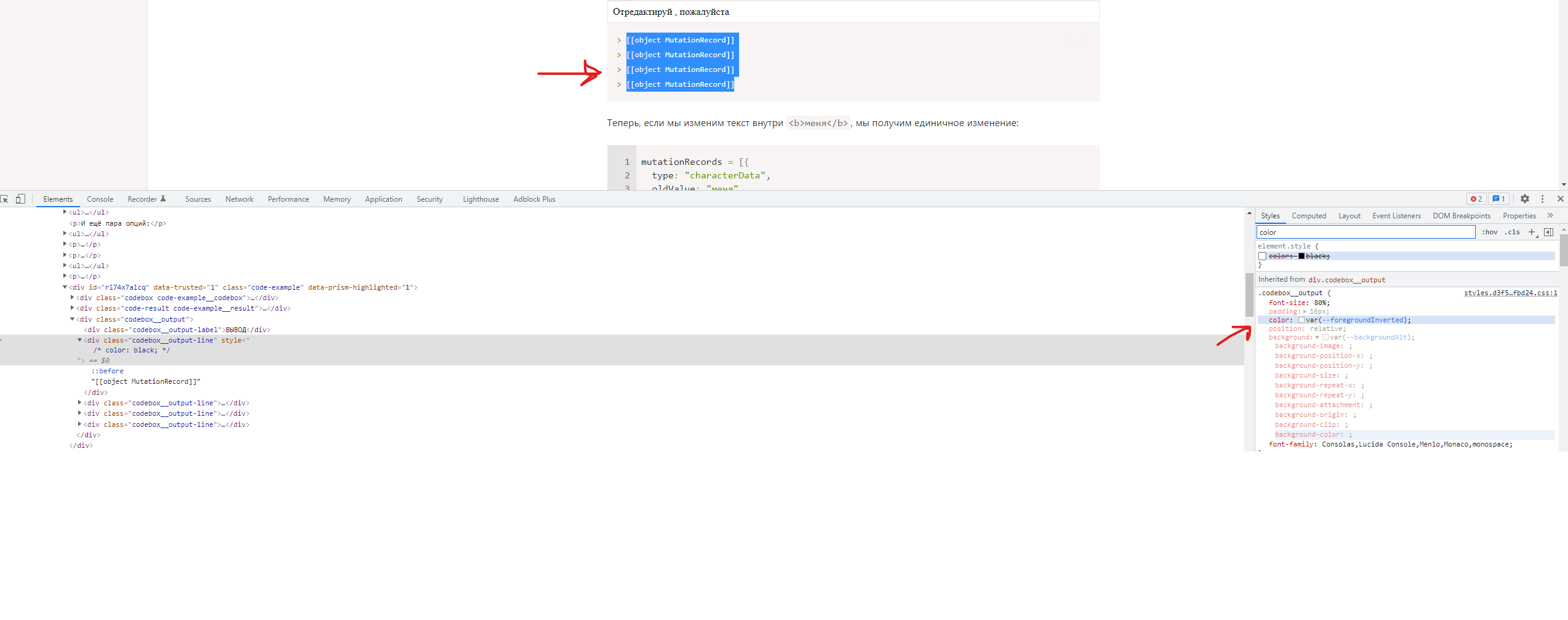Viewport: 1568px width, 620px height.
Task: Expand the code-result code-example__result div
Action: pos(72,308)
